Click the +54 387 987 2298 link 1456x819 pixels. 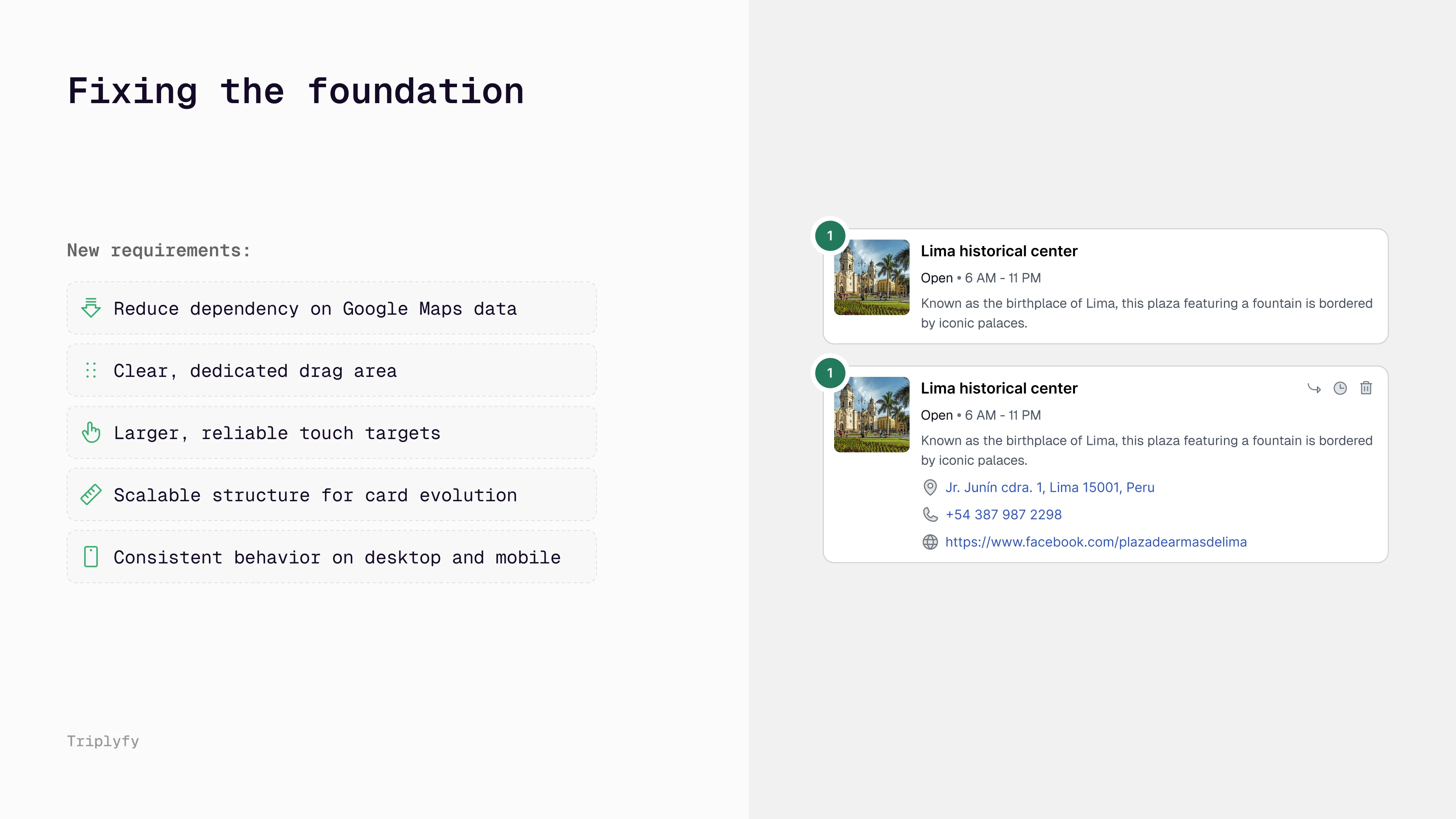1003,515
